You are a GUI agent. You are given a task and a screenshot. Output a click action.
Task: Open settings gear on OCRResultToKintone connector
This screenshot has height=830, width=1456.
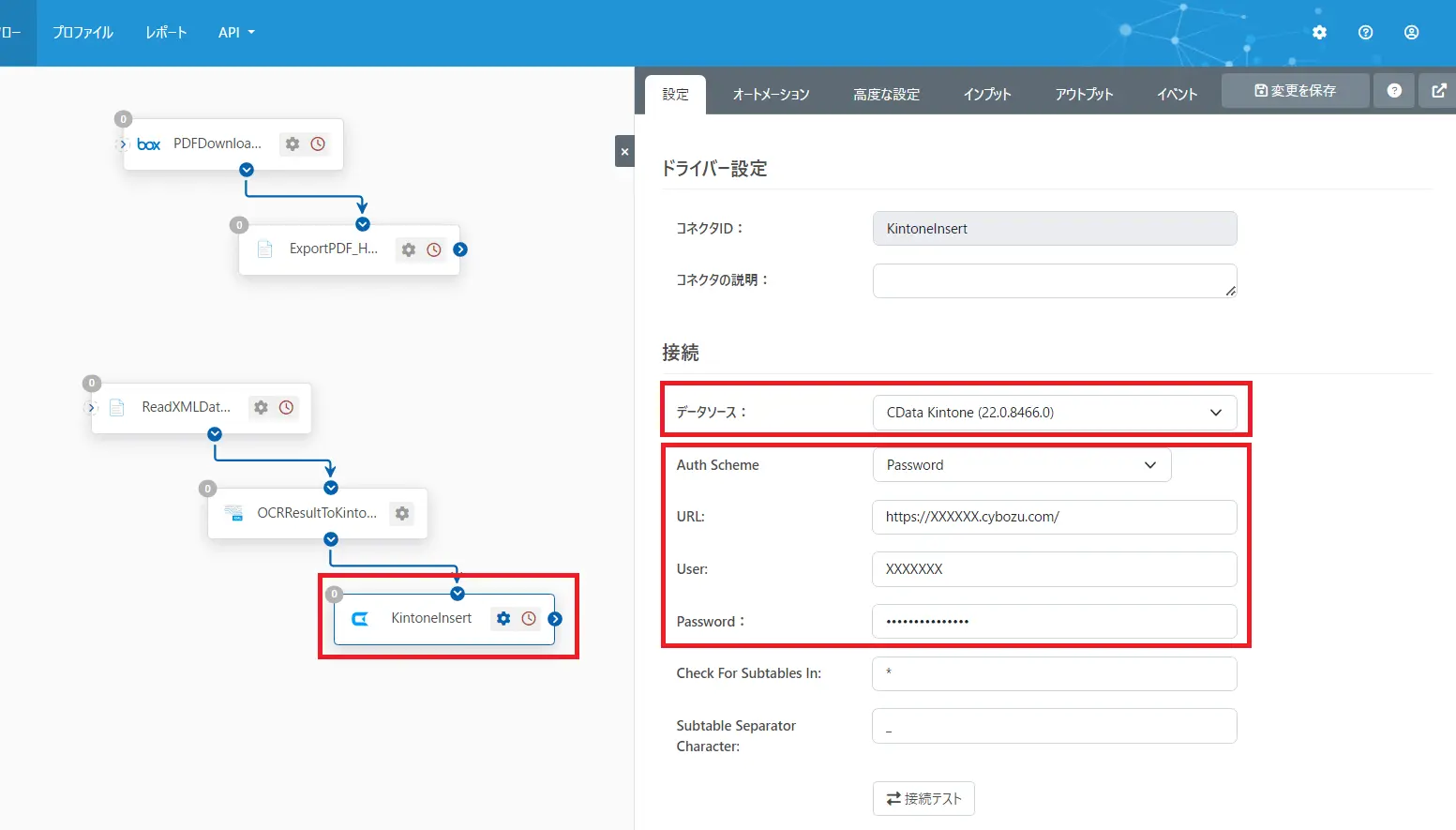tap(402, 513)
